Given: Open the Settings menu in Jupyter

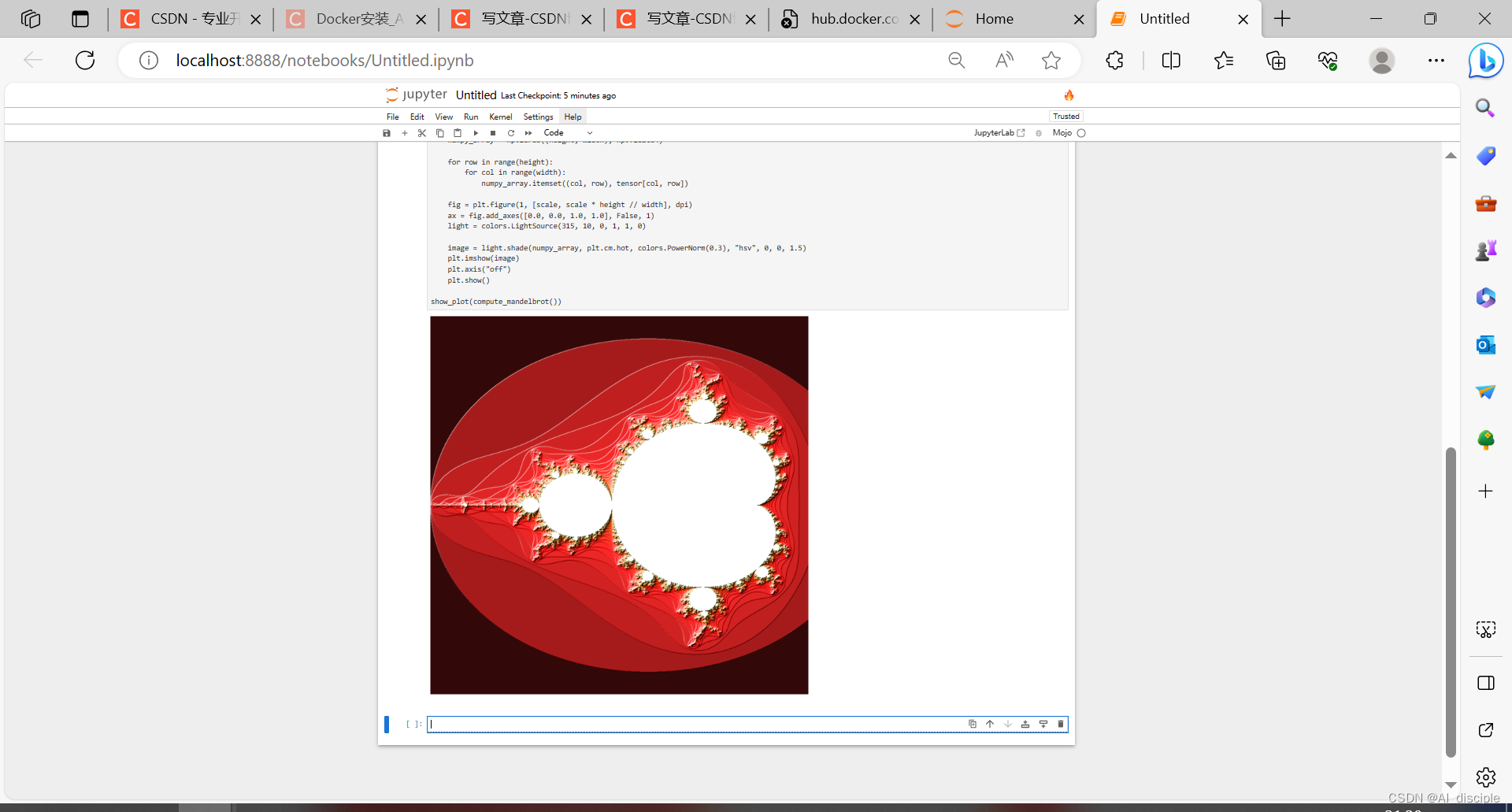Looking at the screenshot, I should click(x=539, y=117).
